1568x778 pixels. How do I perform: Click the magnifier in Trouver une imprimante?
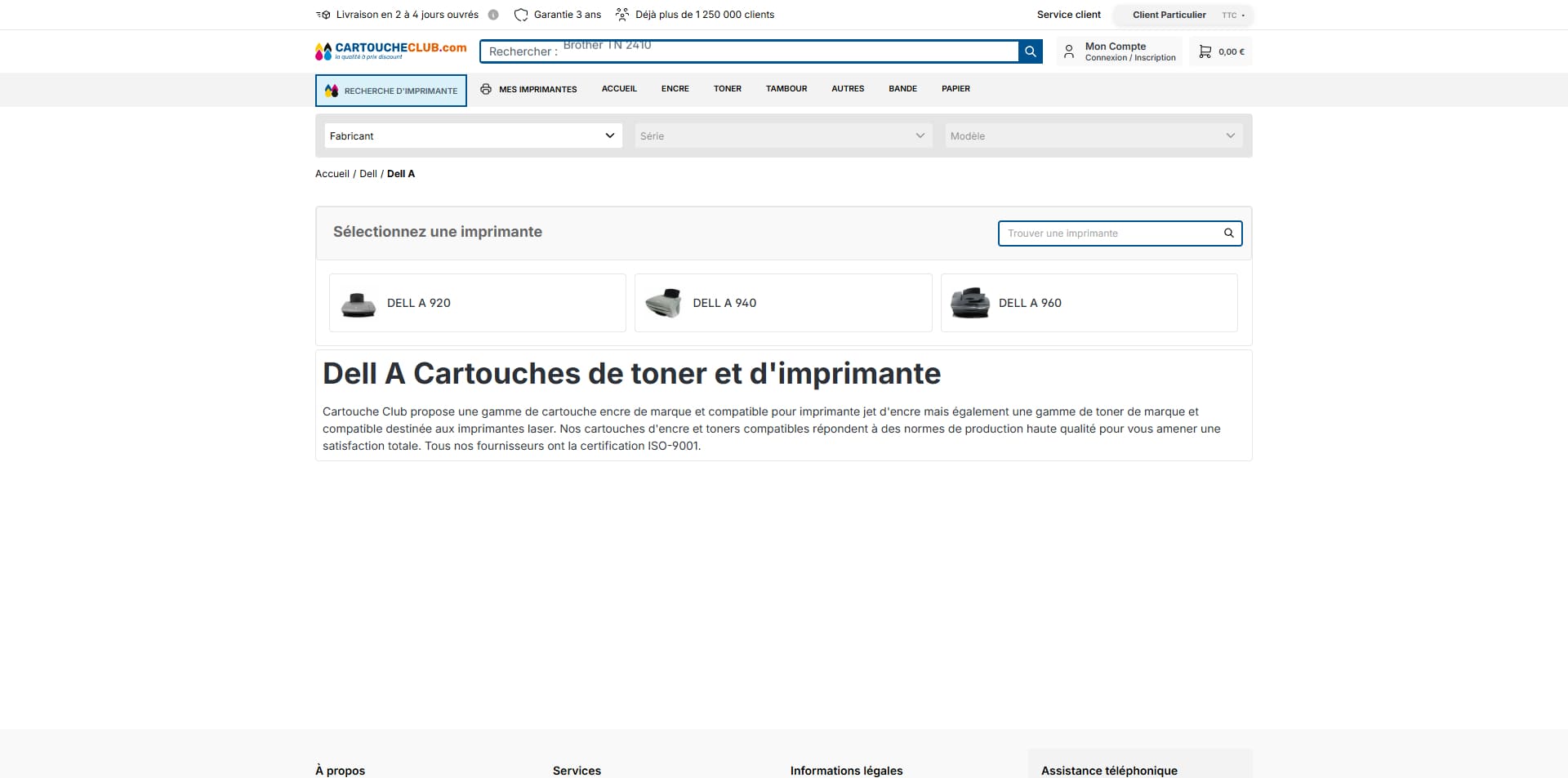(1228, 233)
